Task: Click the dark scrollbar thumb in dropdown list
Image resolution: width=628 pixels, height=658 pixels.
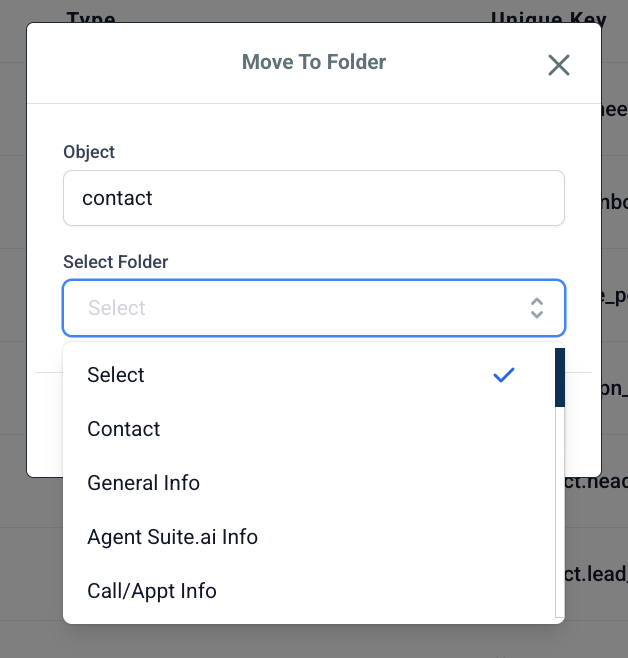Action: 560,377
